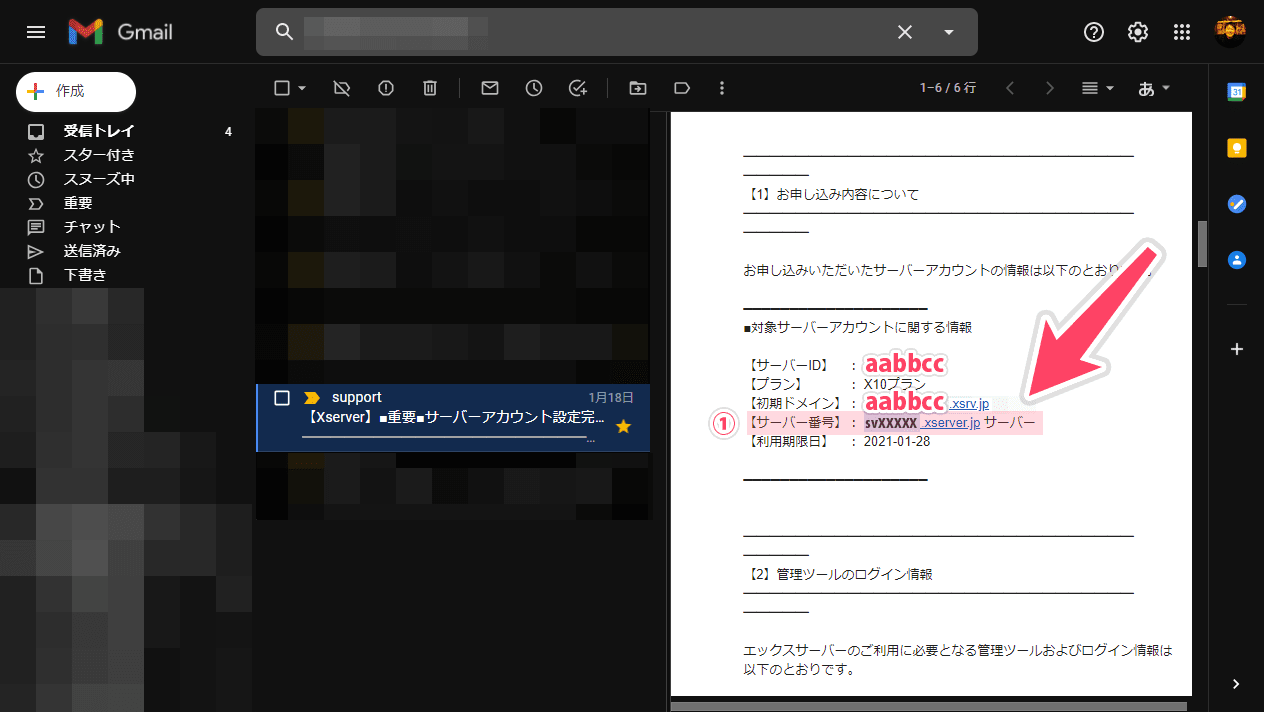
Task: Check the support email checkbox
Action: pyautogui.click(x=282, y=398)
